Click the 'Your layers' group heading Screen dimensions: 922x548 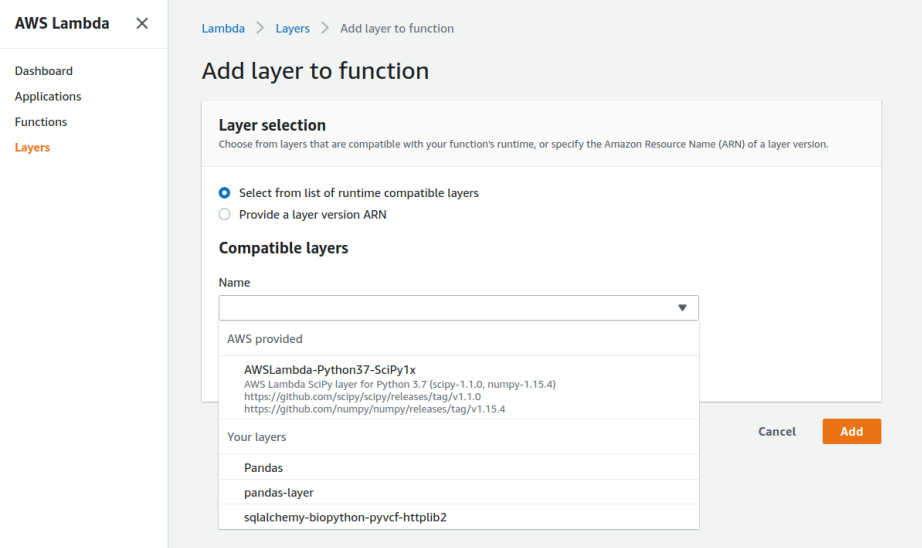pos(256,437)
